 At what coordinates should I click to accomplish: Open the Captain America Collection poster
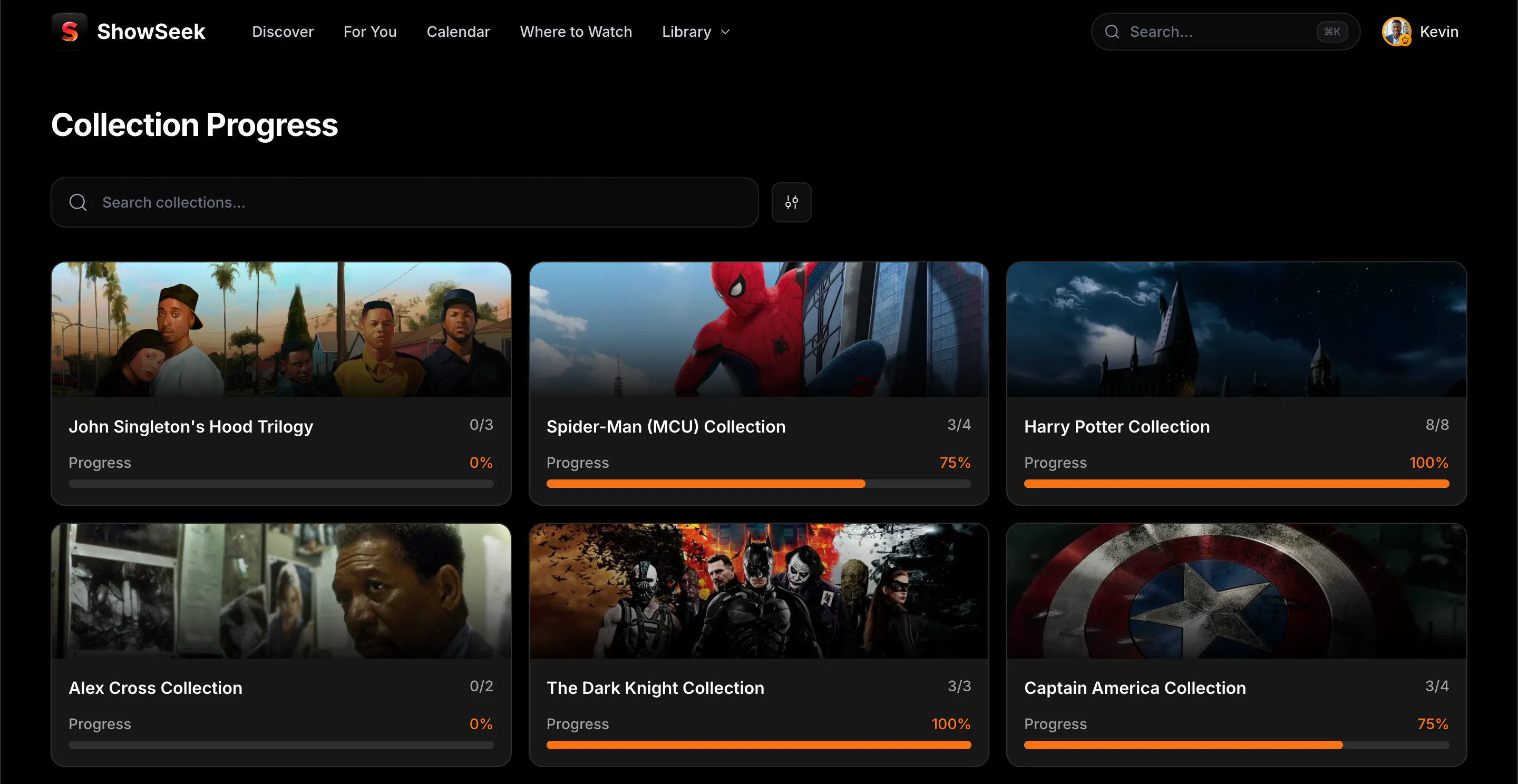tap(1237, 591)
